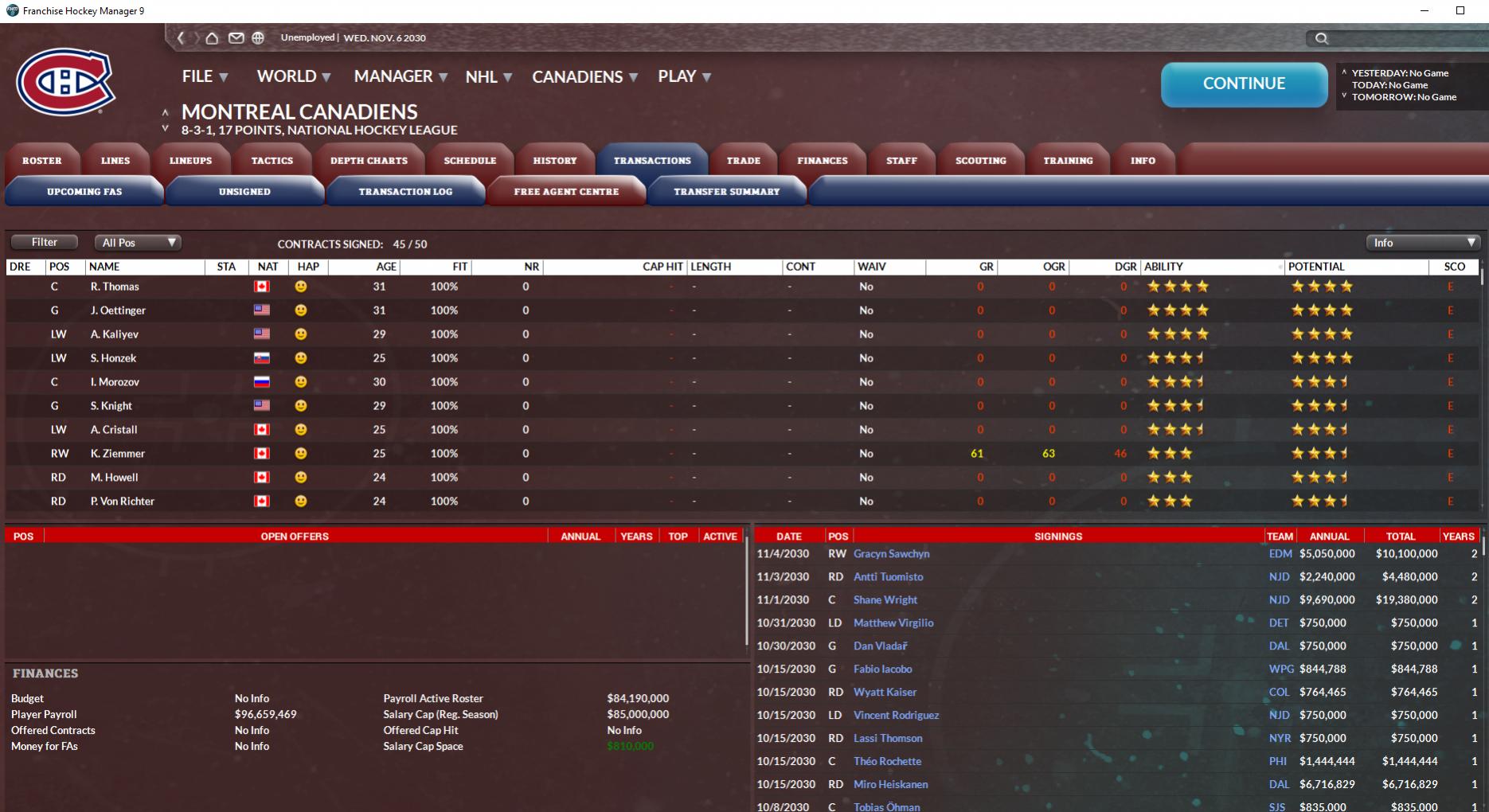Go back with the left arrow icon

tap(181, 37)
